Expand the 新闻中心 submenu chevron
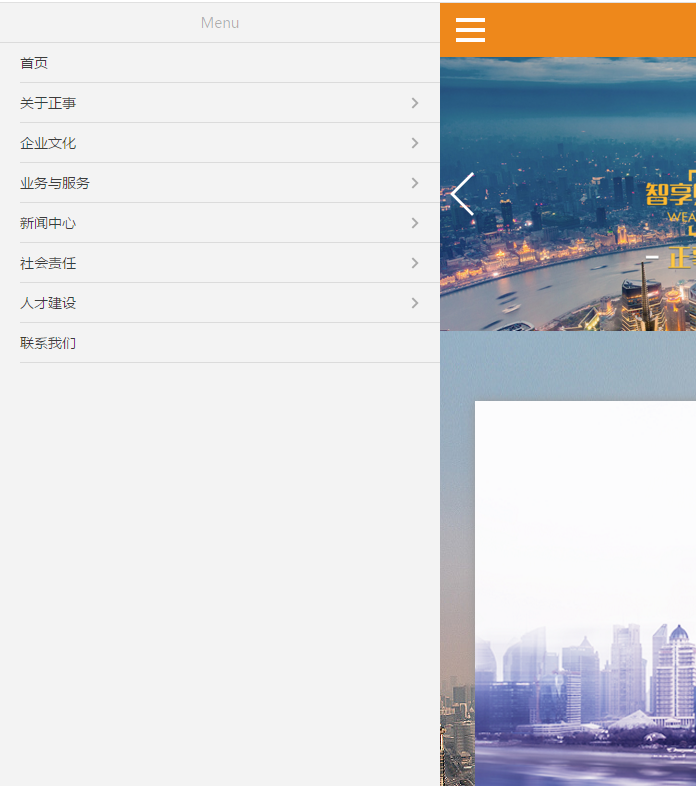 point(415,223)
